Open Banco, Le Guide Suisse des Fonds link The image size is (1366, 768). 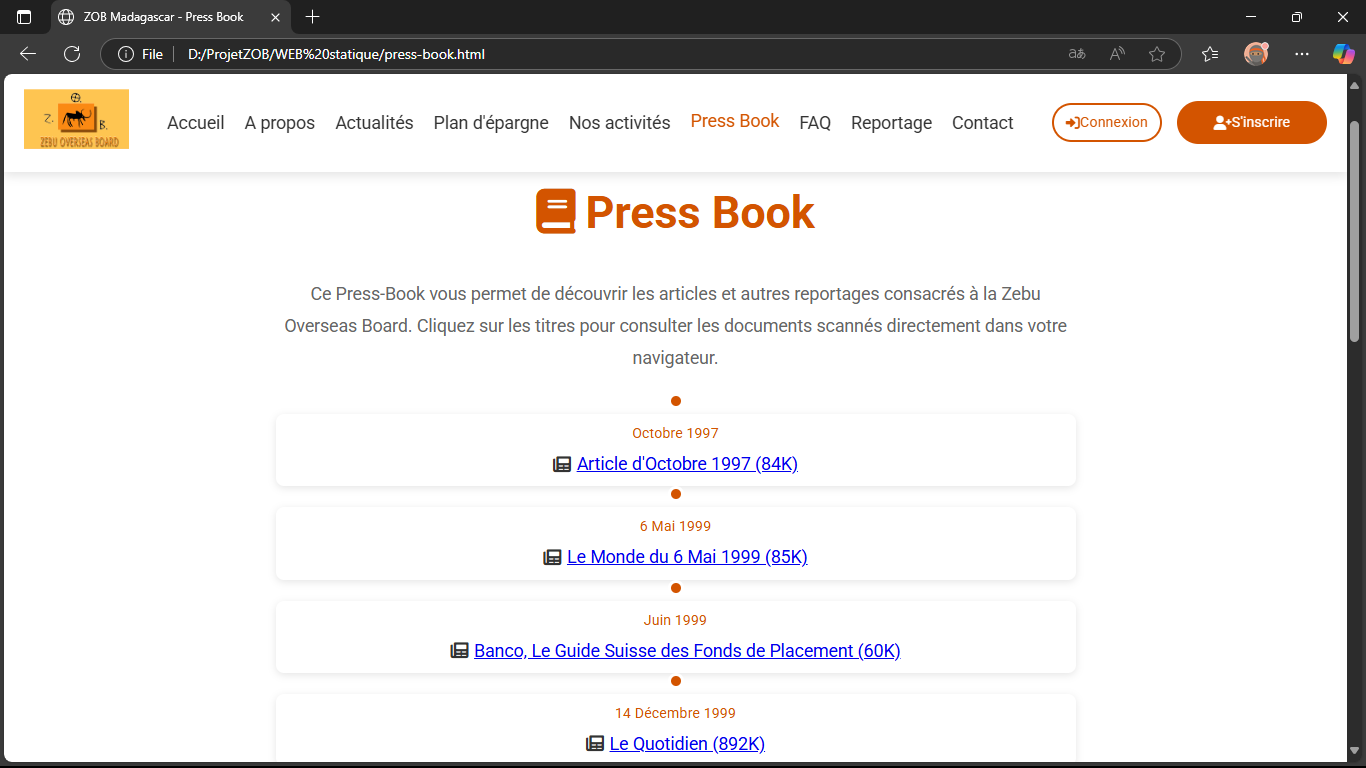coord(687,651)
